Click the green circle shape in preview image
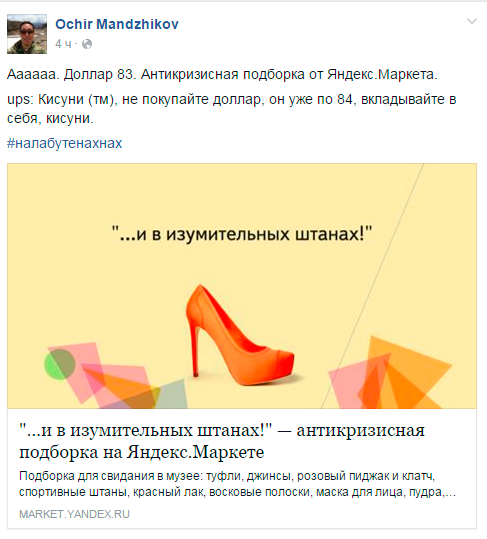This screenshot has height=539, width=487. click(59, 364)
